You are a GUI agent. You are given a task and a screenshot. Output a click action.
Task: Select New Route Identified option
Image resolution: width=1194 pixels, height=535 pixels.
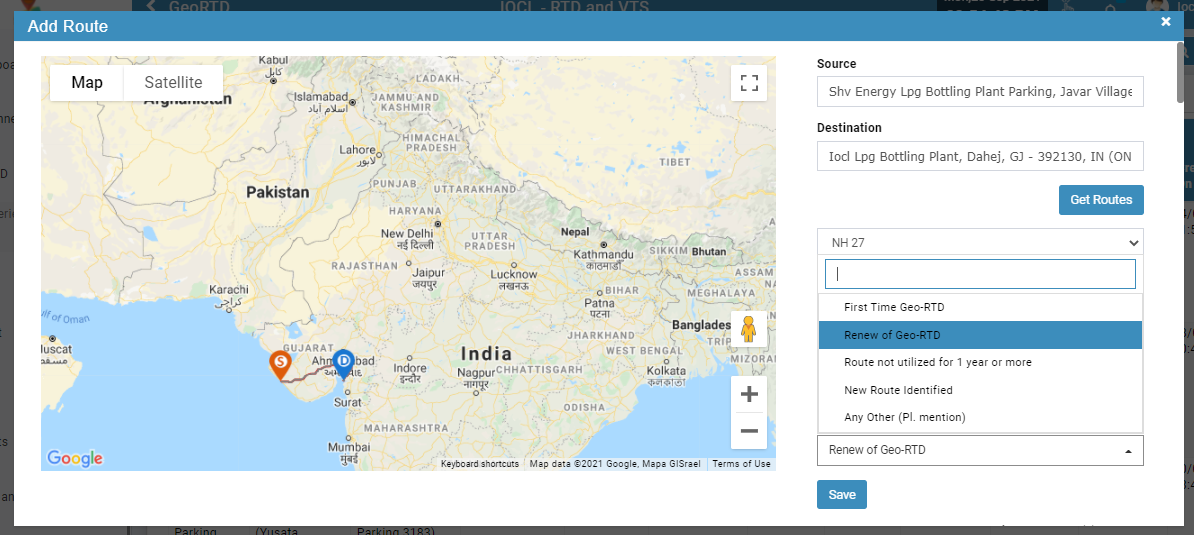click(x=980, y=390)
